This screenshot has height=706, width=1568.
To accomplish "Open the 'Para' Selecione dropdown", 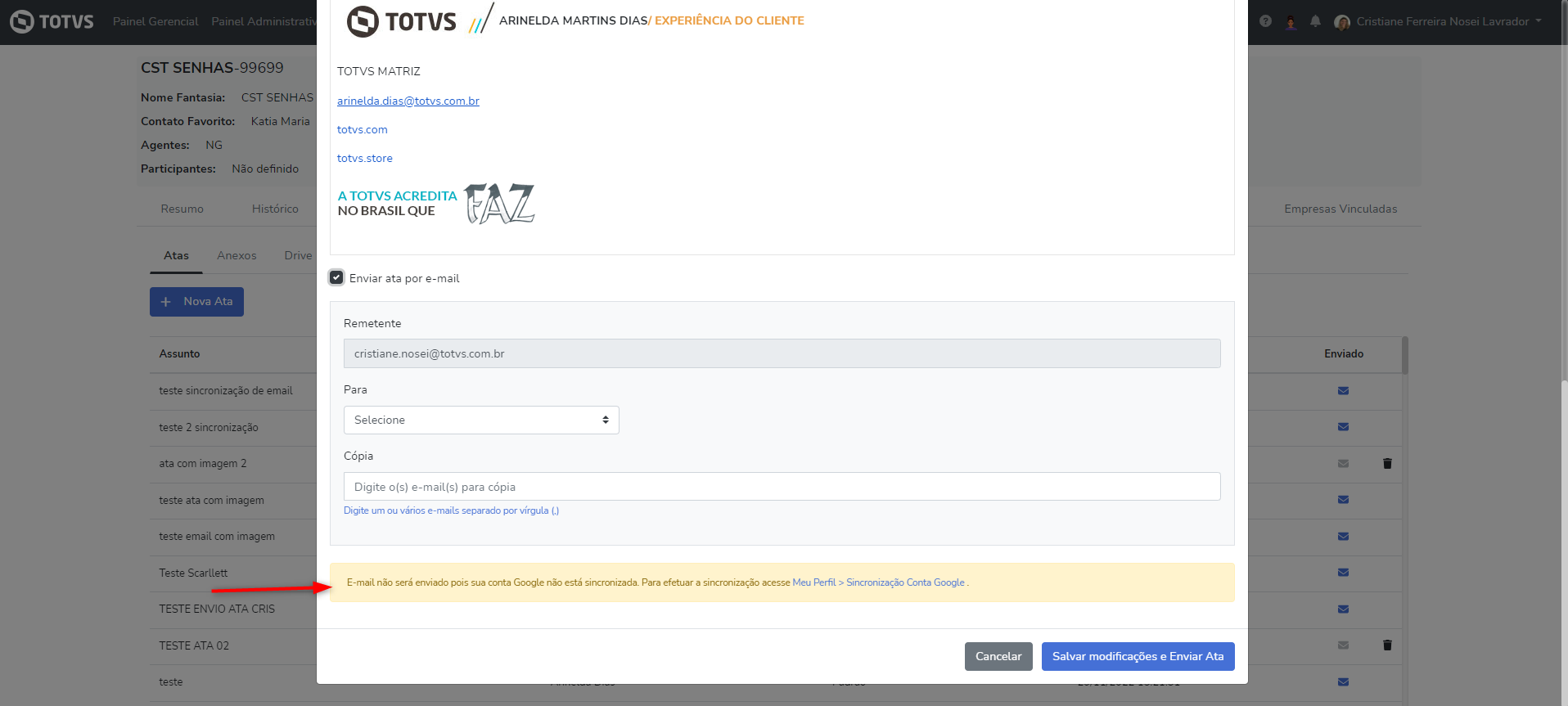I will pos(481,420).
